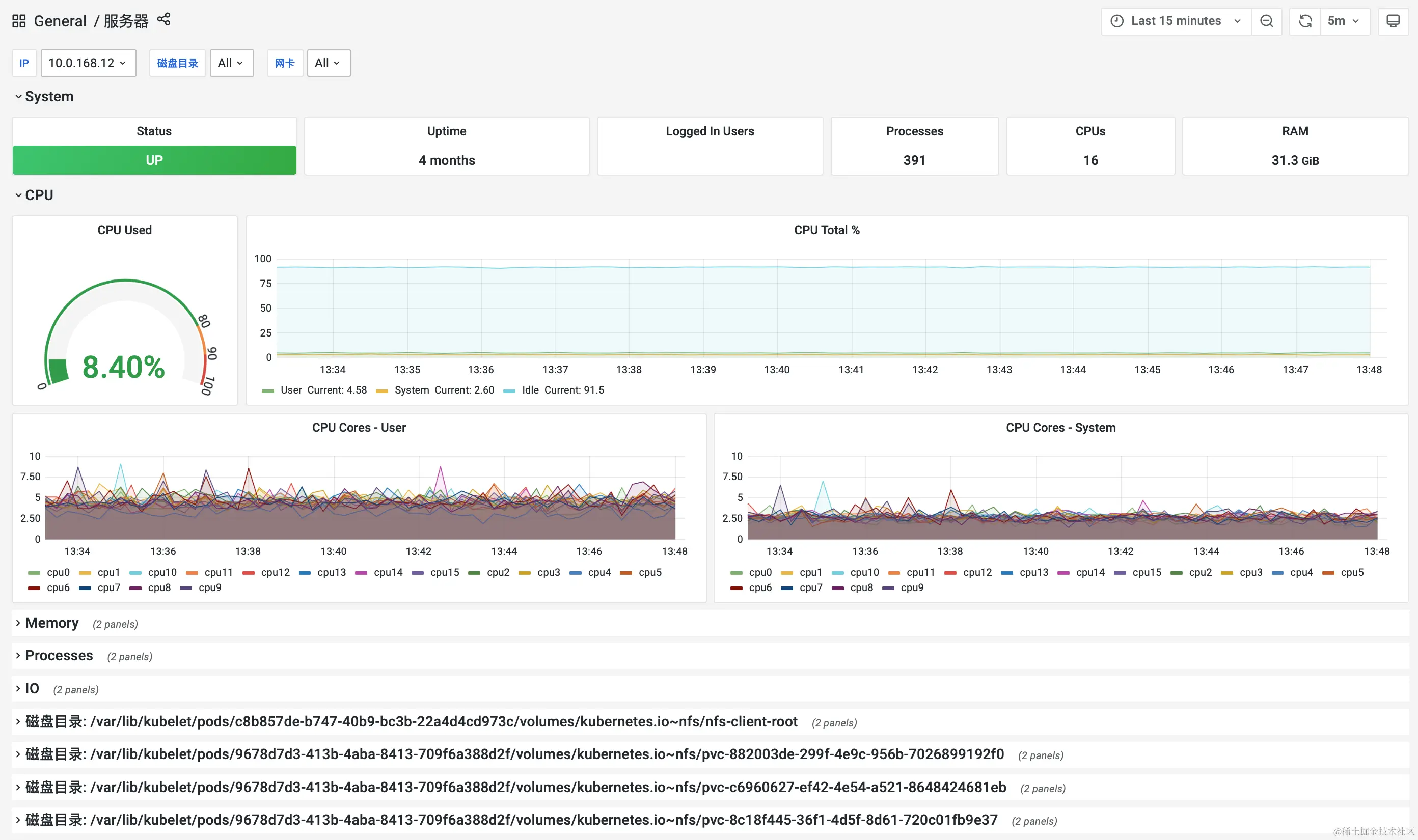Expand the Memory row
1418x840 pixels.
coord(51,623)
